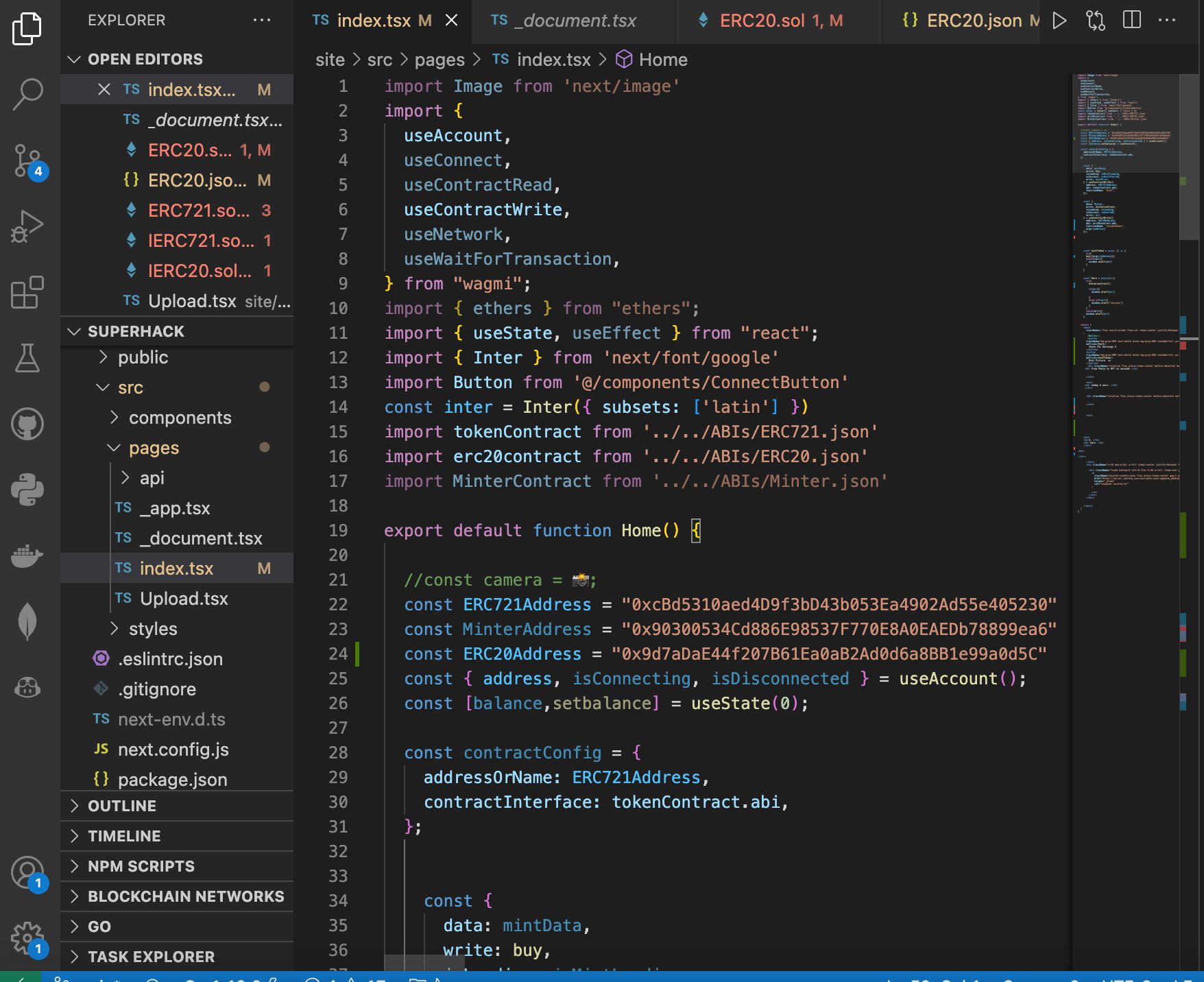Place cursor on line 24 ERC20Address
The width and height of the screenshot is (1204, 982).
pos(522,654)
